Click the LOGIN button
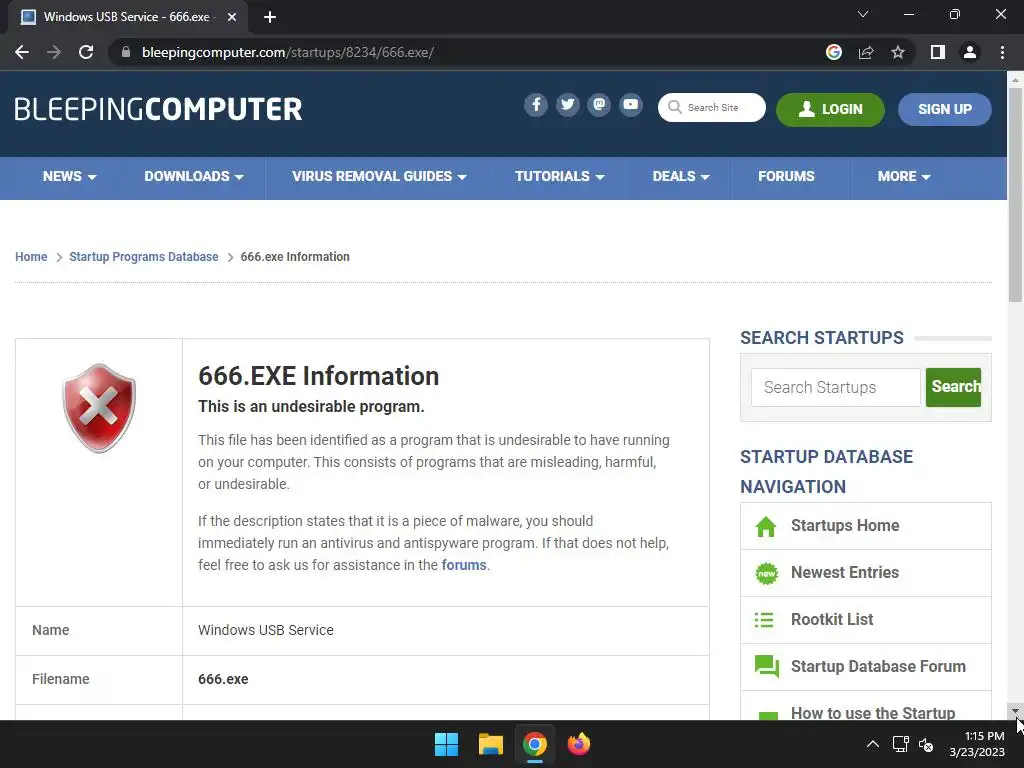 click(830, 109)
